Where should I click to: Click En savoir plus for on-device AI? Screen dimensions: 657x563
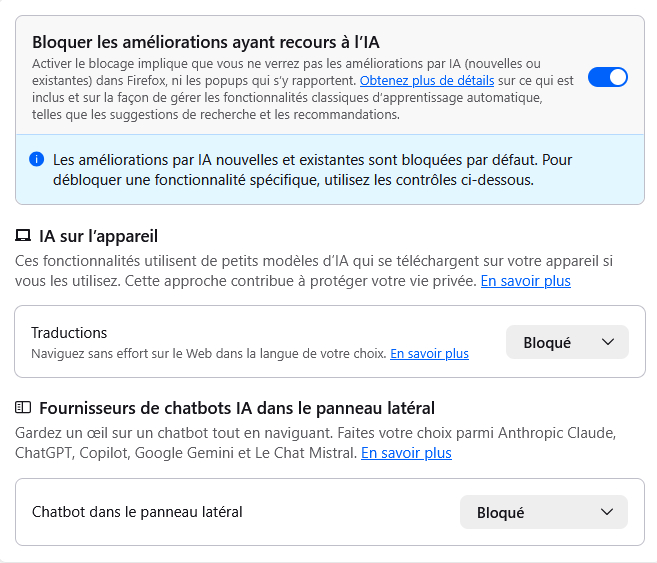(525, 281)
